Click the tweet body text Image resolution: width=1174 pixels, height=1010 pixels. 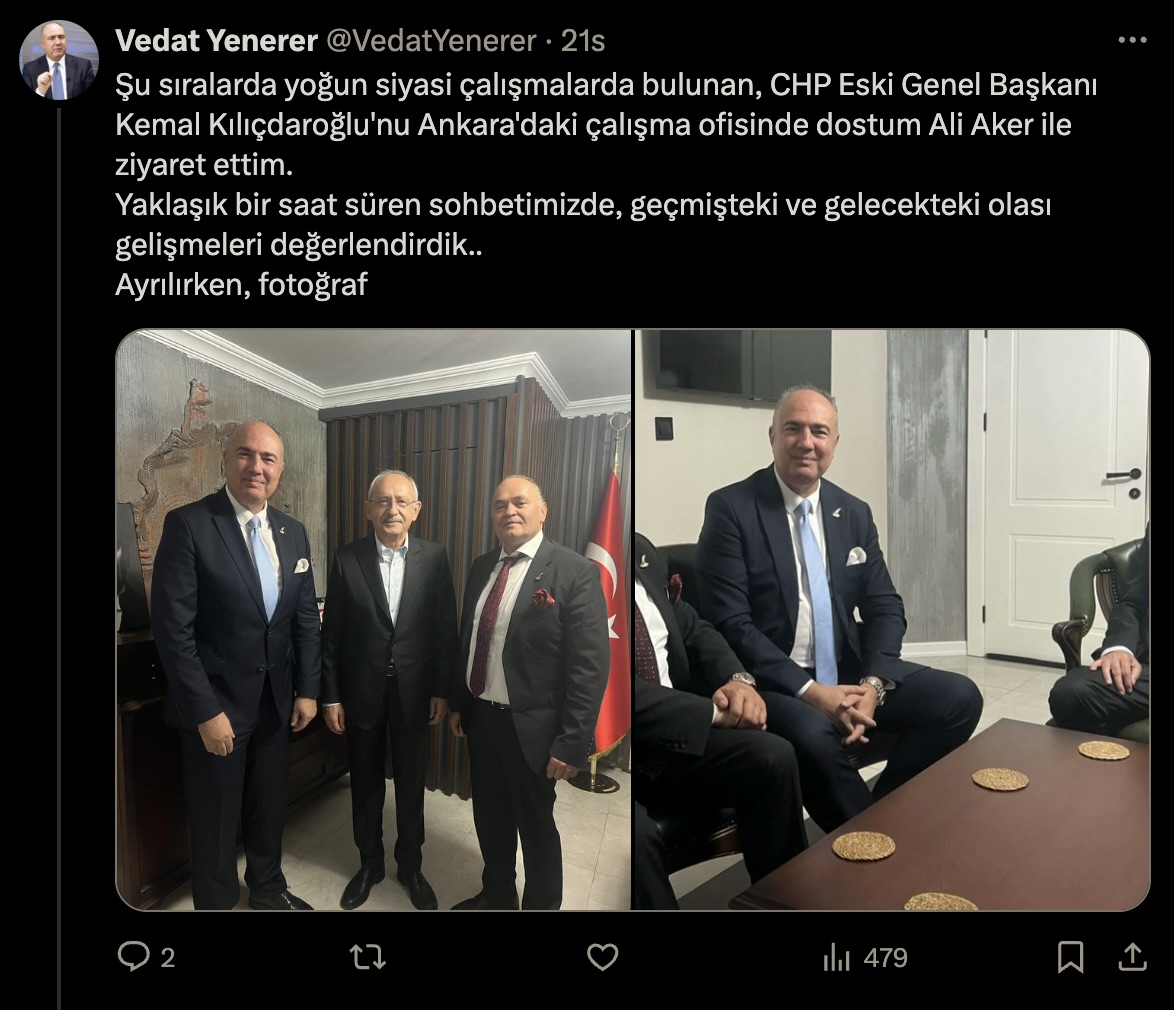606,184
